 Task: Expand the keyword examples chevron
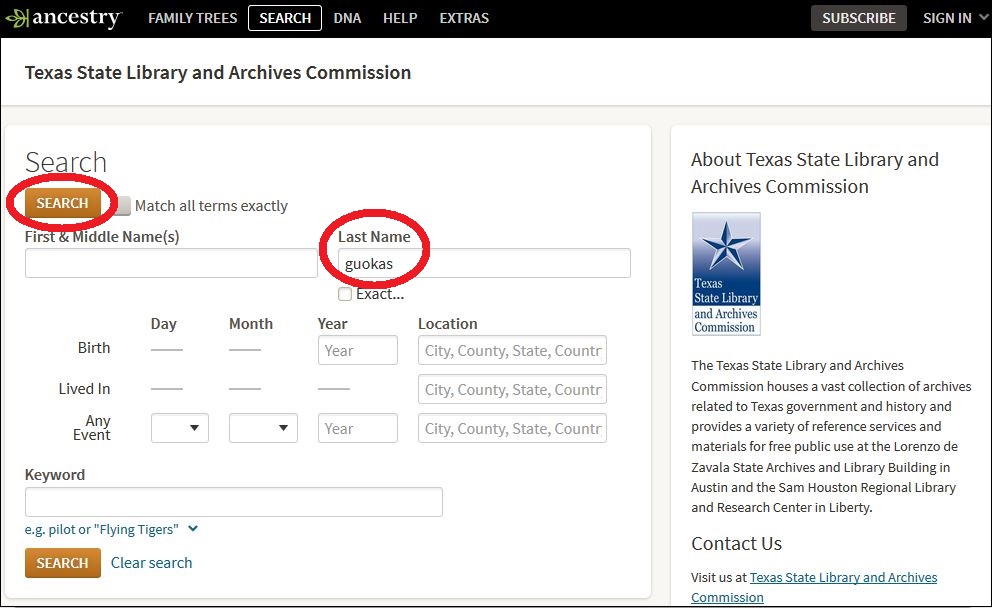(x=193, y=529)
